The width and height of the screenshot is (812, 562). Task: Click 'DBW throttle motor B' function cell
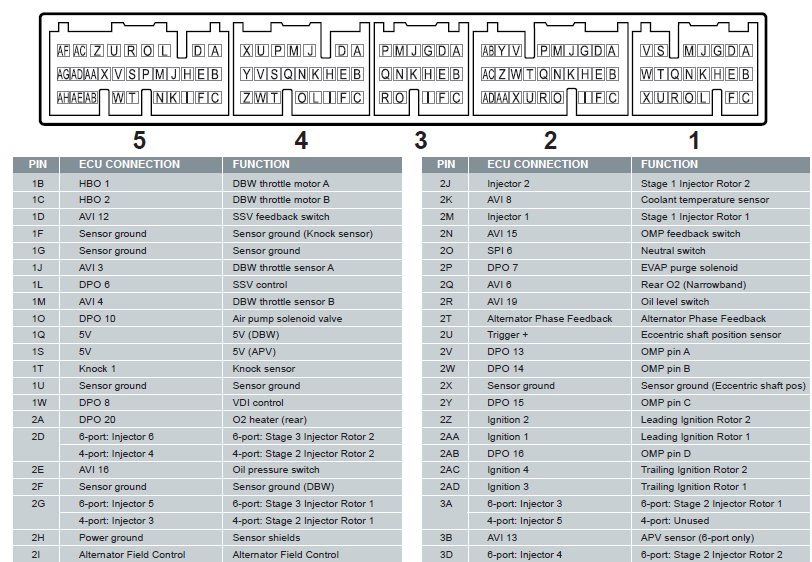click(312, 200)
